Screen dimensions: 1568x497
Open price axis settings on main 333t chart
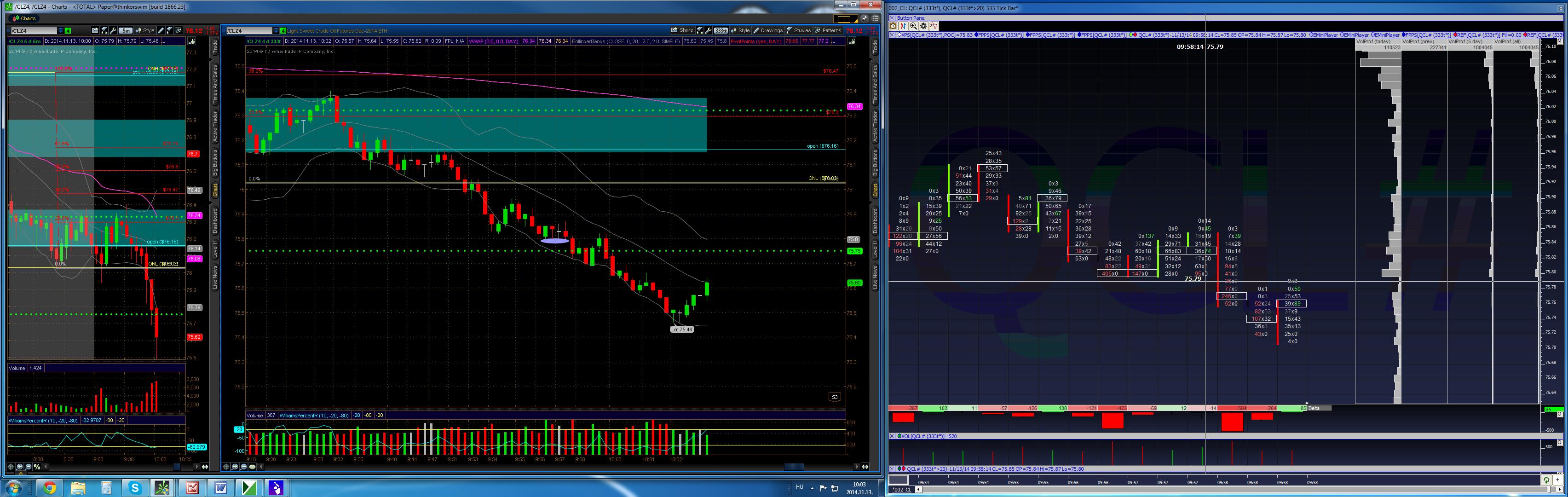pos(852,41)
